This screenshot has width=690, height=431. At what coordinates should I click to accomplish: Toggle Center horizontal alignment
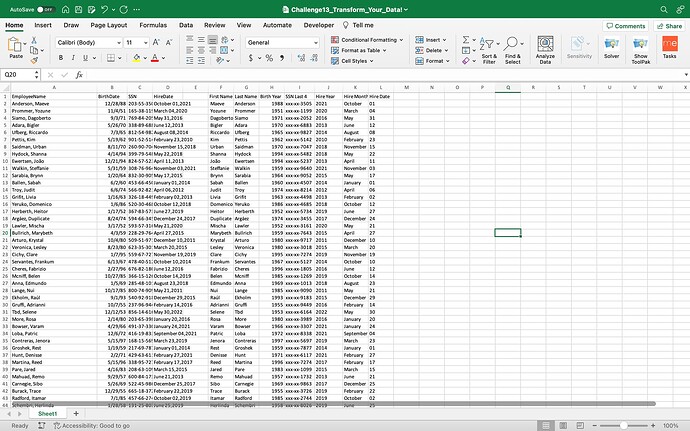pyautogui.click(x=201, y=50)
